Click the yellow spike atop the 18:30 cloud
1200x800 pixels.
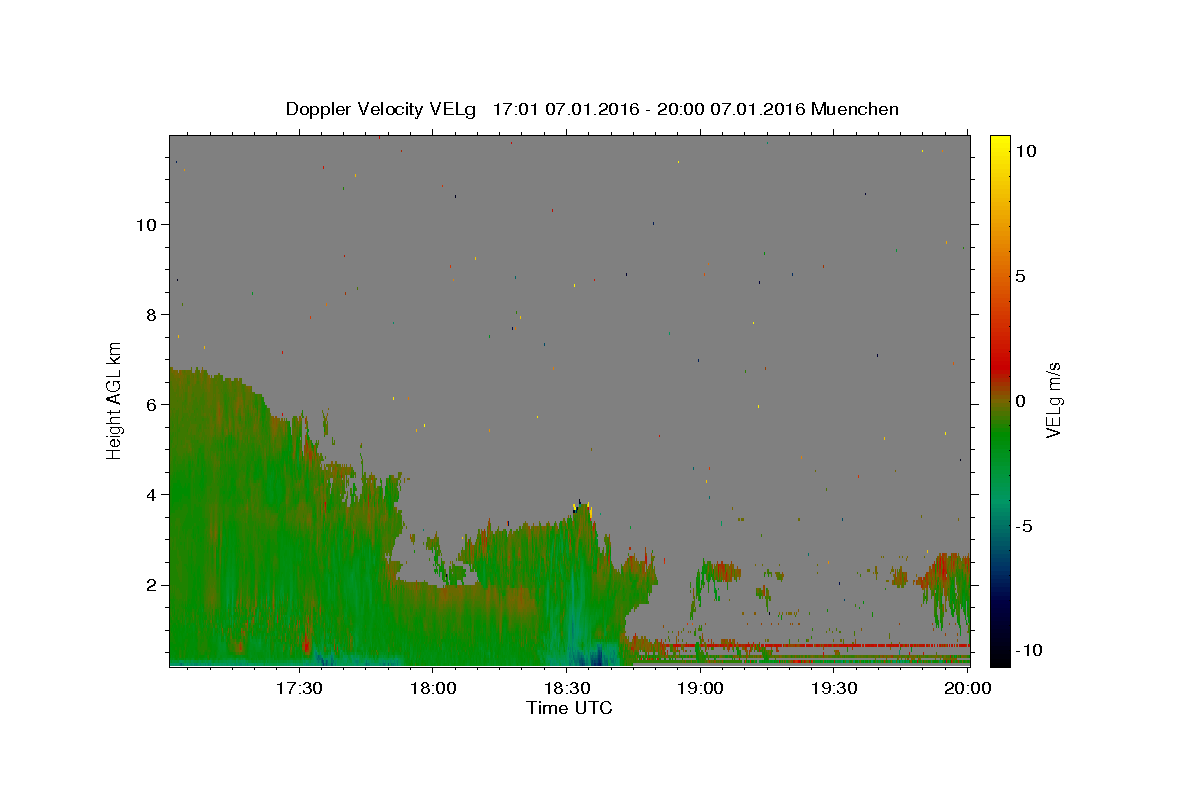[x=589, y=510]
